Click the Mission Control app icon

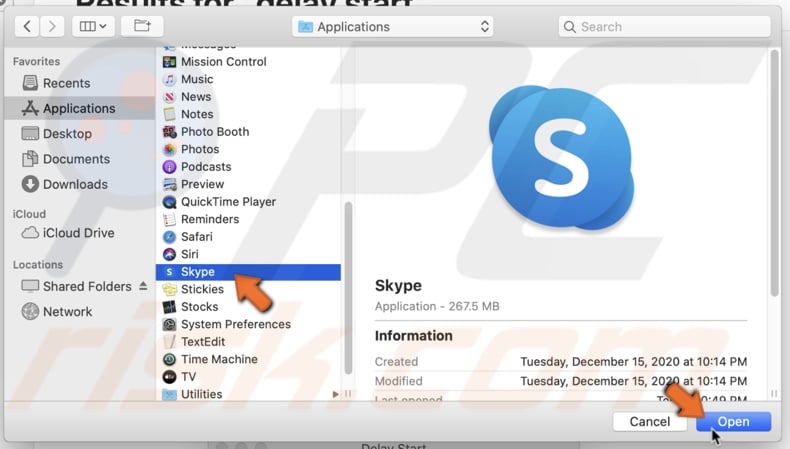[x=169, y=61]
